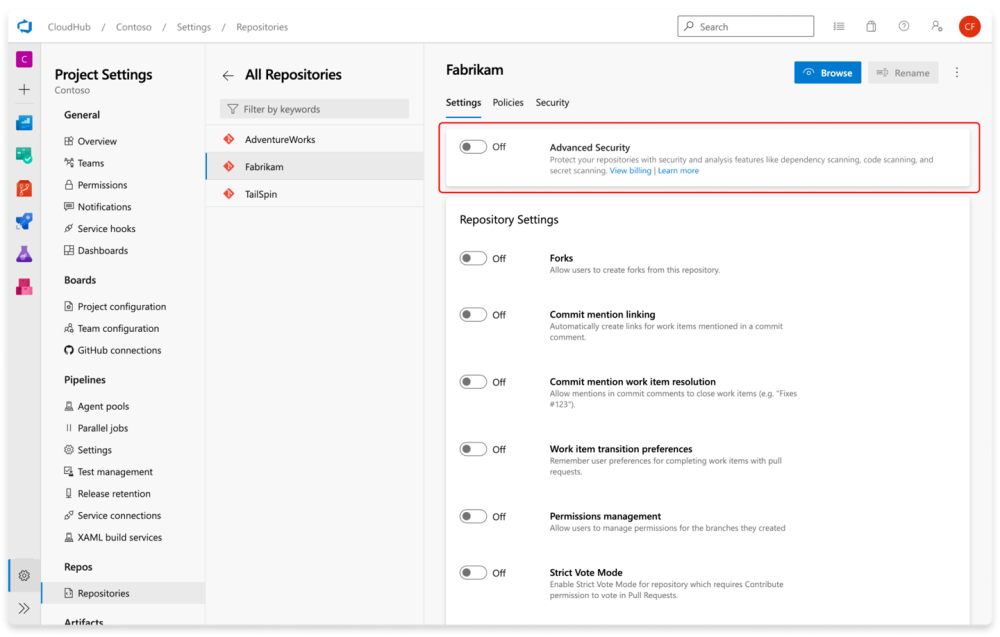The image size is (1000, 637).
Task: Click the Filter by keywords field
Action: pos(314,109)
